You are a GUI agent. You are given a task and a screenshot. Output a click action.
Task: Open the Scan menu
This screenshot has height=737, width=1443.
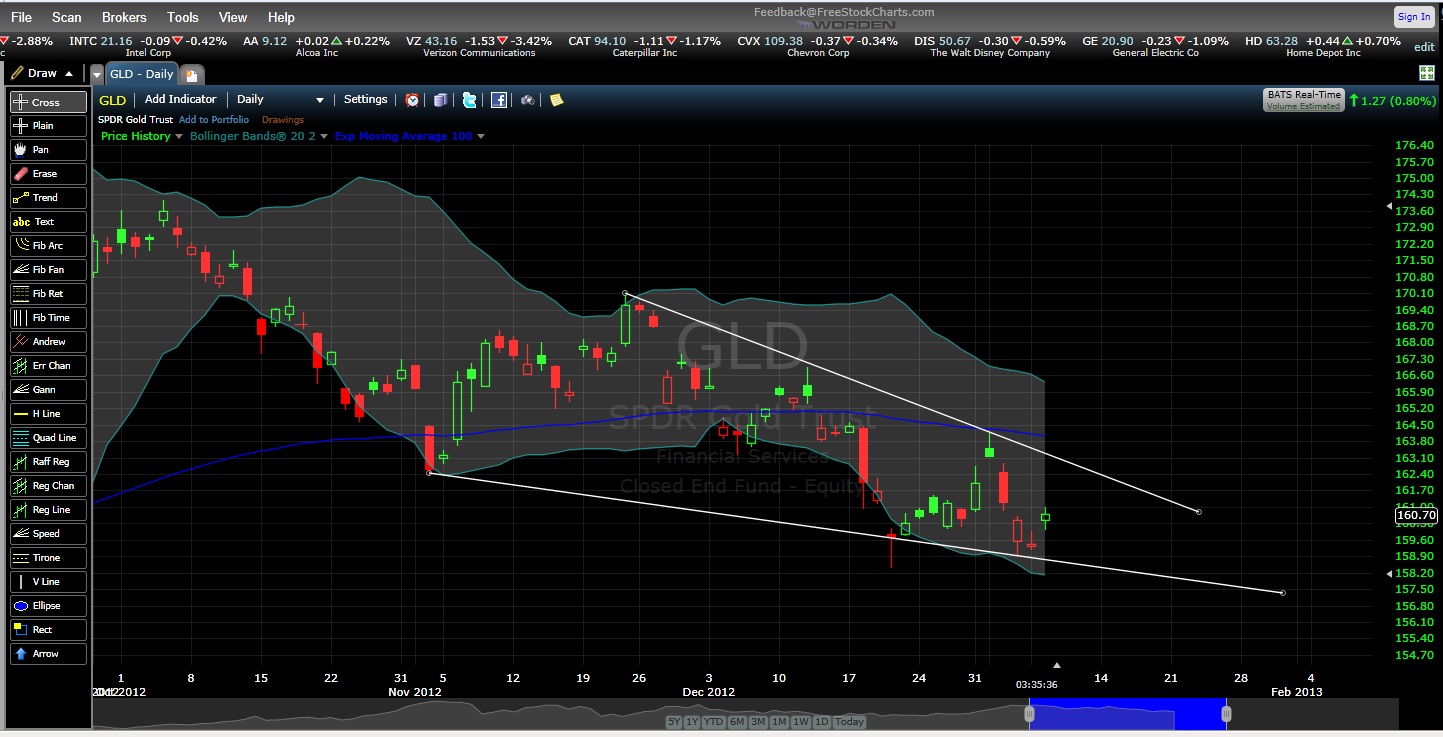(67, 17)
